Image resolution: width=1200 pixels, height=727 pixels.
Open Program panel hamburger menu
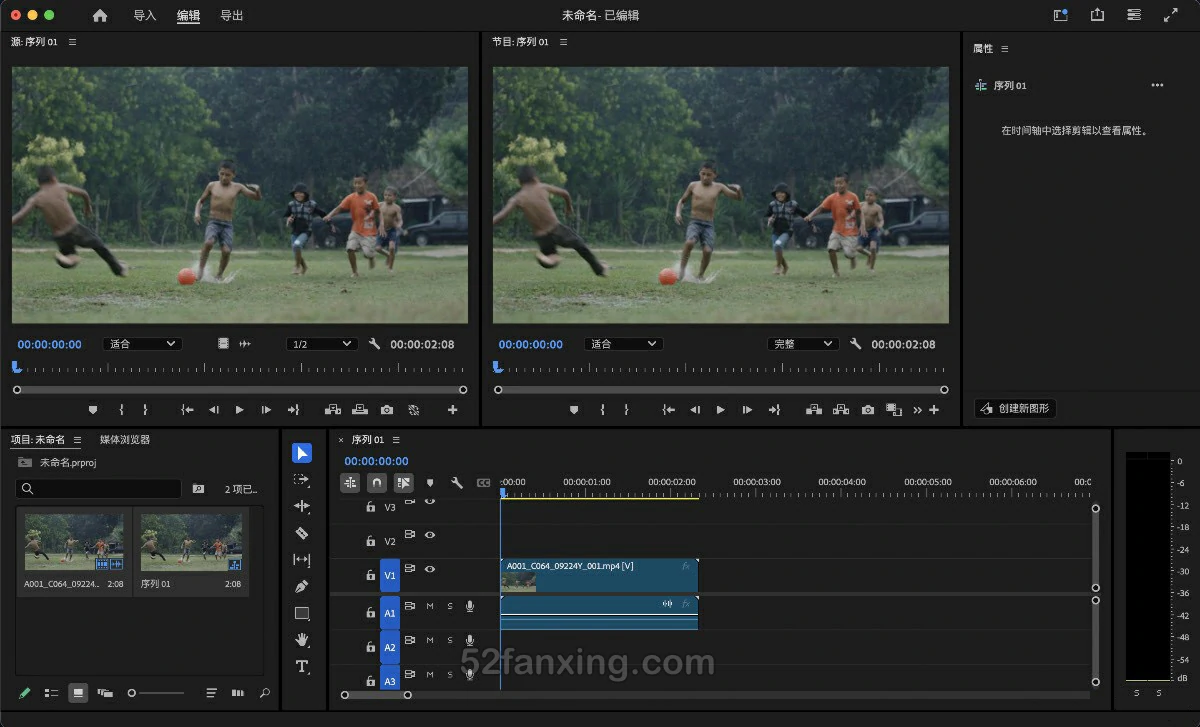coord(563,42)
